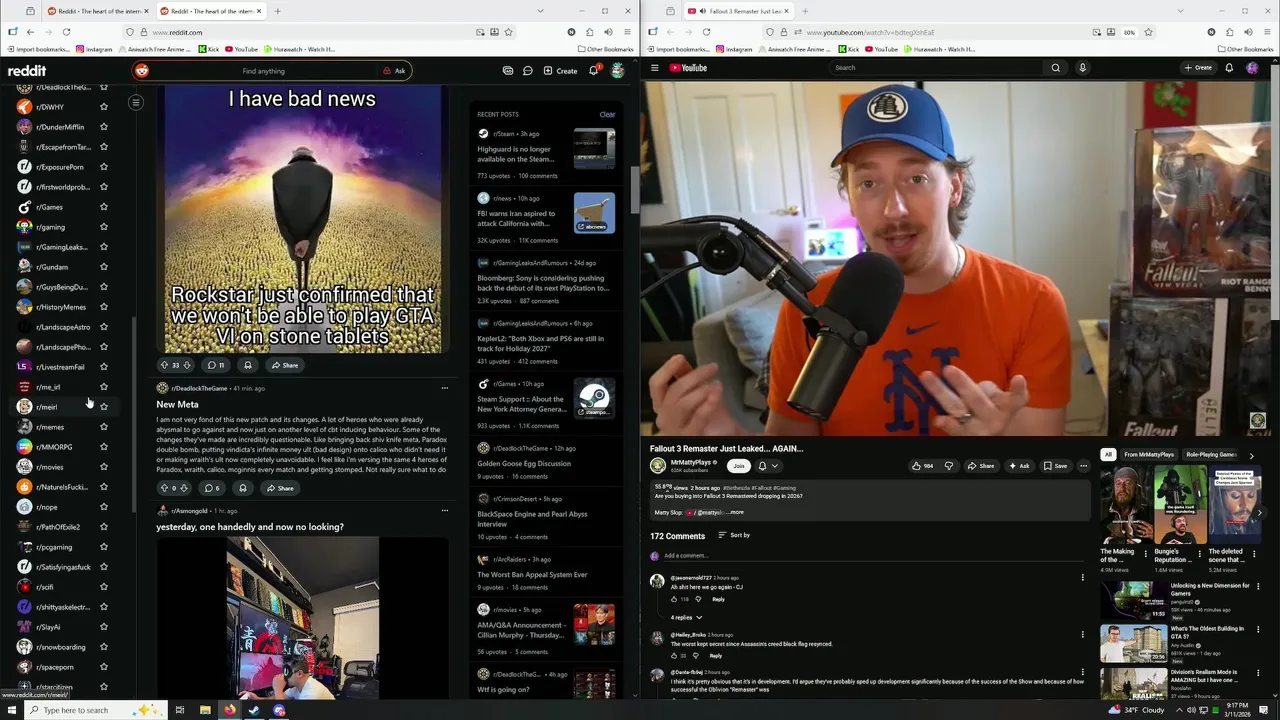Image resolution: width=1280 pixels, height=720 pixels.
Task: Select Role-Playing Games filter chip
Action: [x=1211, y=455]
